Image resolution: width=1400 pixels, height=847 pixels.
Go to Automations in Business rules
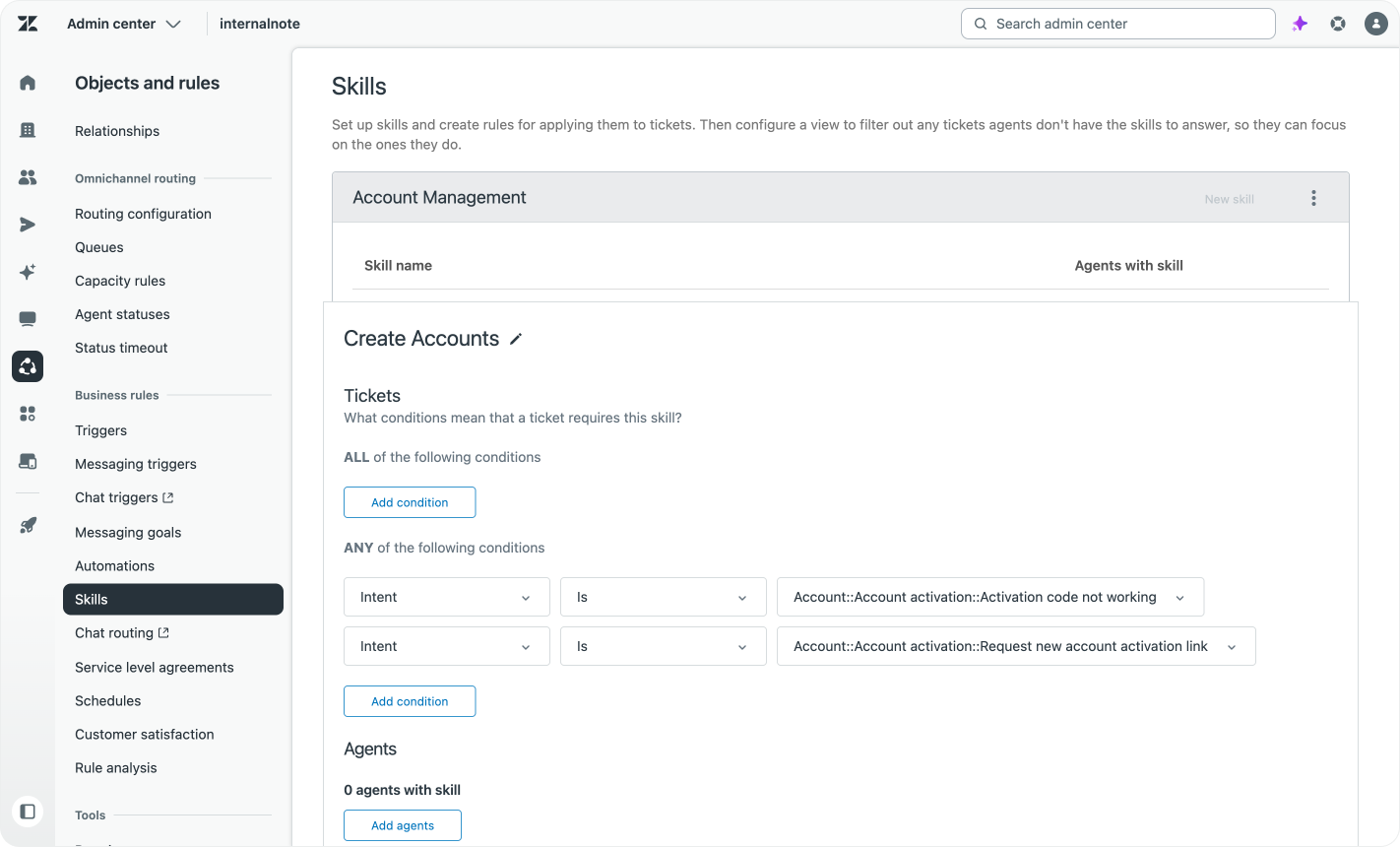point(114,566)
